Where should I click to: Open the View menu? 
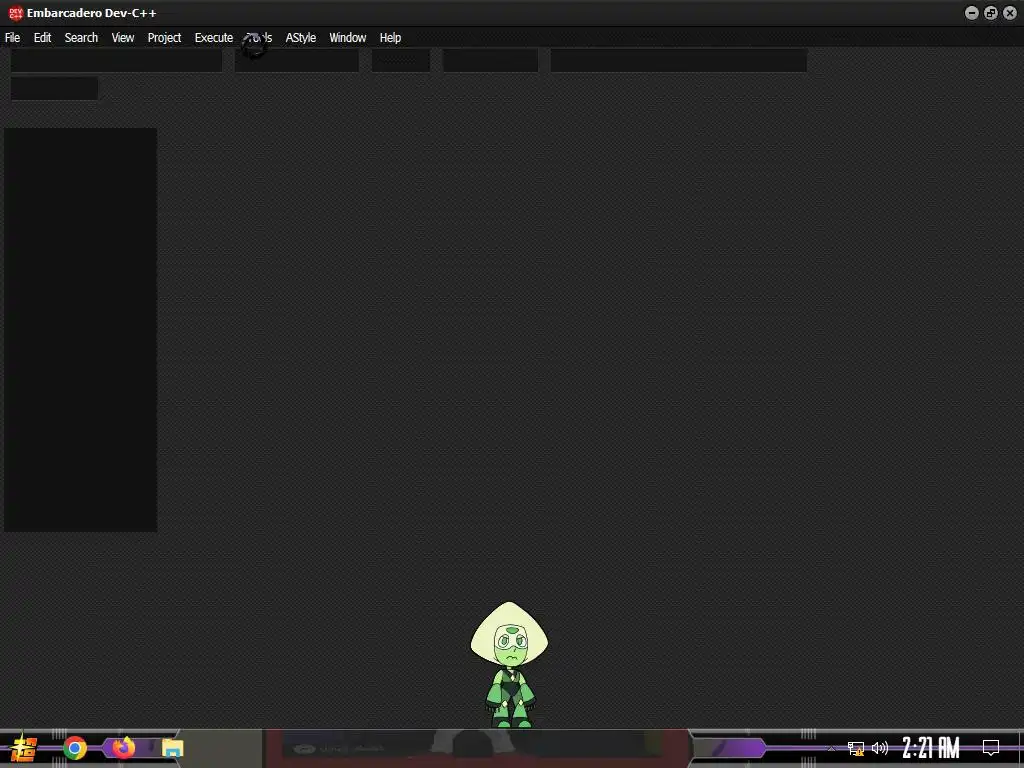(123, 38)
